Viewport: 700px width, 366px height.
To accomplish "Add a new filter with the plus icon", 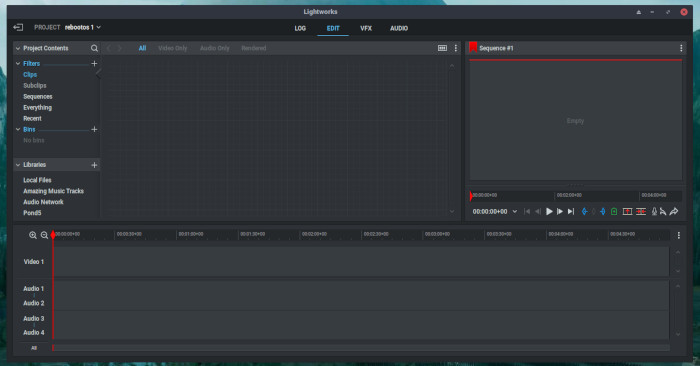I will (x=94, y=64).
